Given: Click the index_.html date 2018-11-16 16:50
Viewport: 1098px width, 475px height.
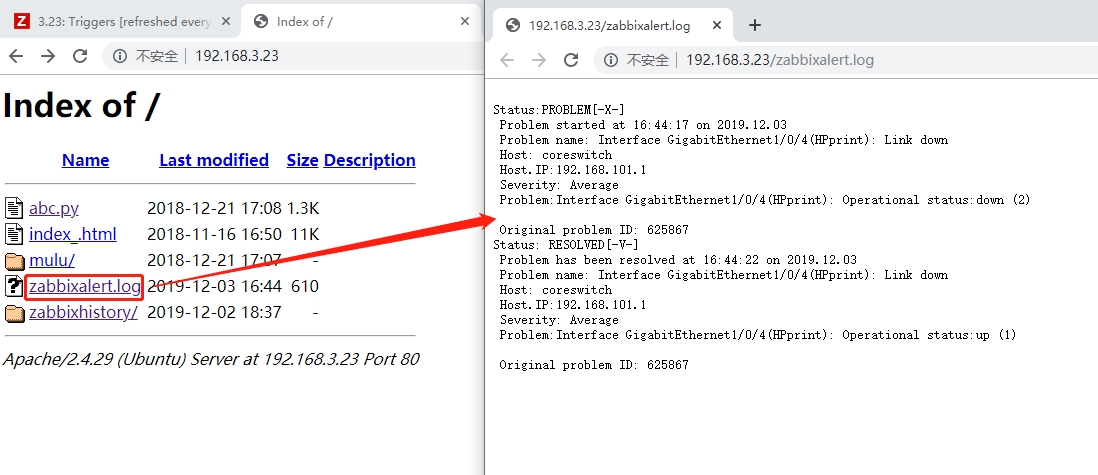Looking at the screenshot, I should point(214,234).
